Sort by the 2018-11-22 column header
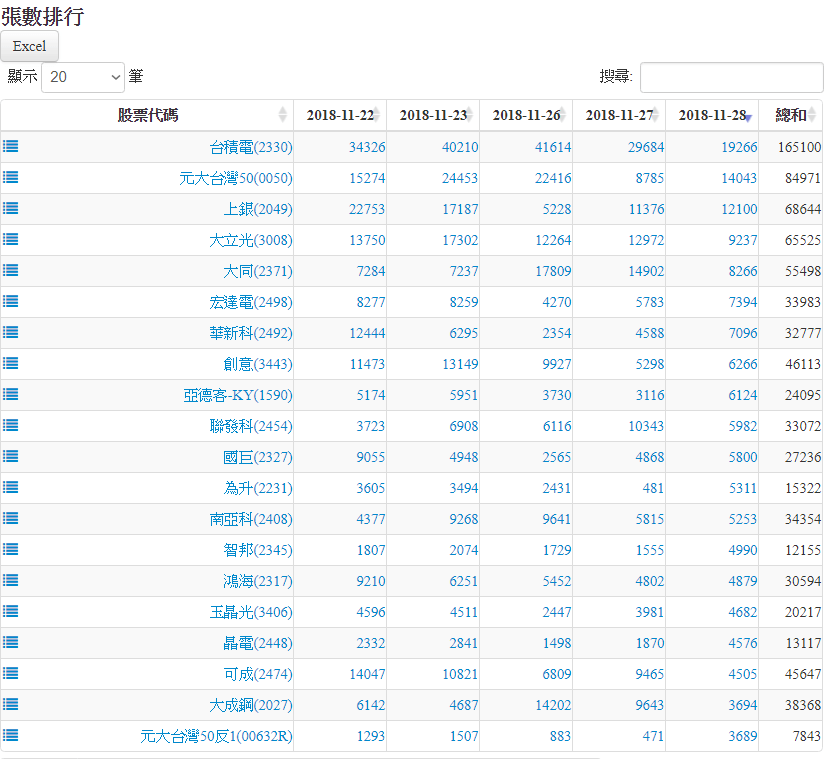This screenshot has height=759, width=827. [340, 115]
